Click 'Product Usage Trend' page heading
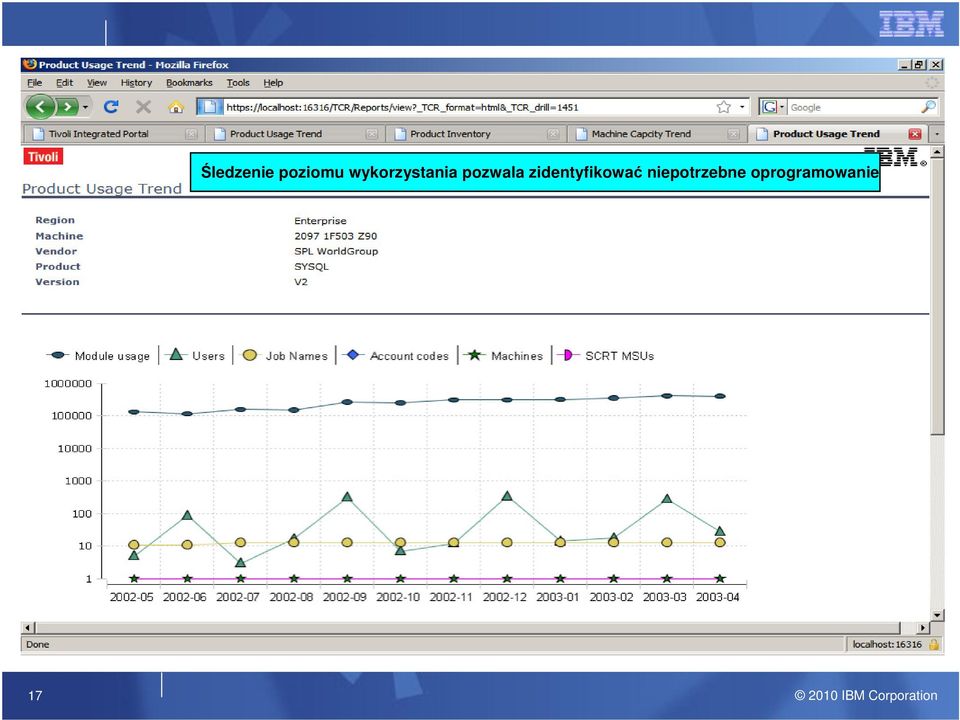Viewport: 960px width, 720px height. [x=102, y=189]
